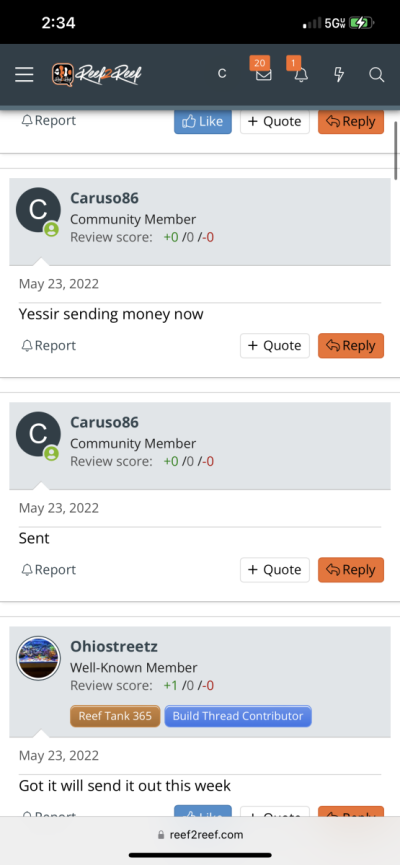Tap the account avatar letter C in header
This screenshot has height=865, width=400.
[x=222, y=74]
